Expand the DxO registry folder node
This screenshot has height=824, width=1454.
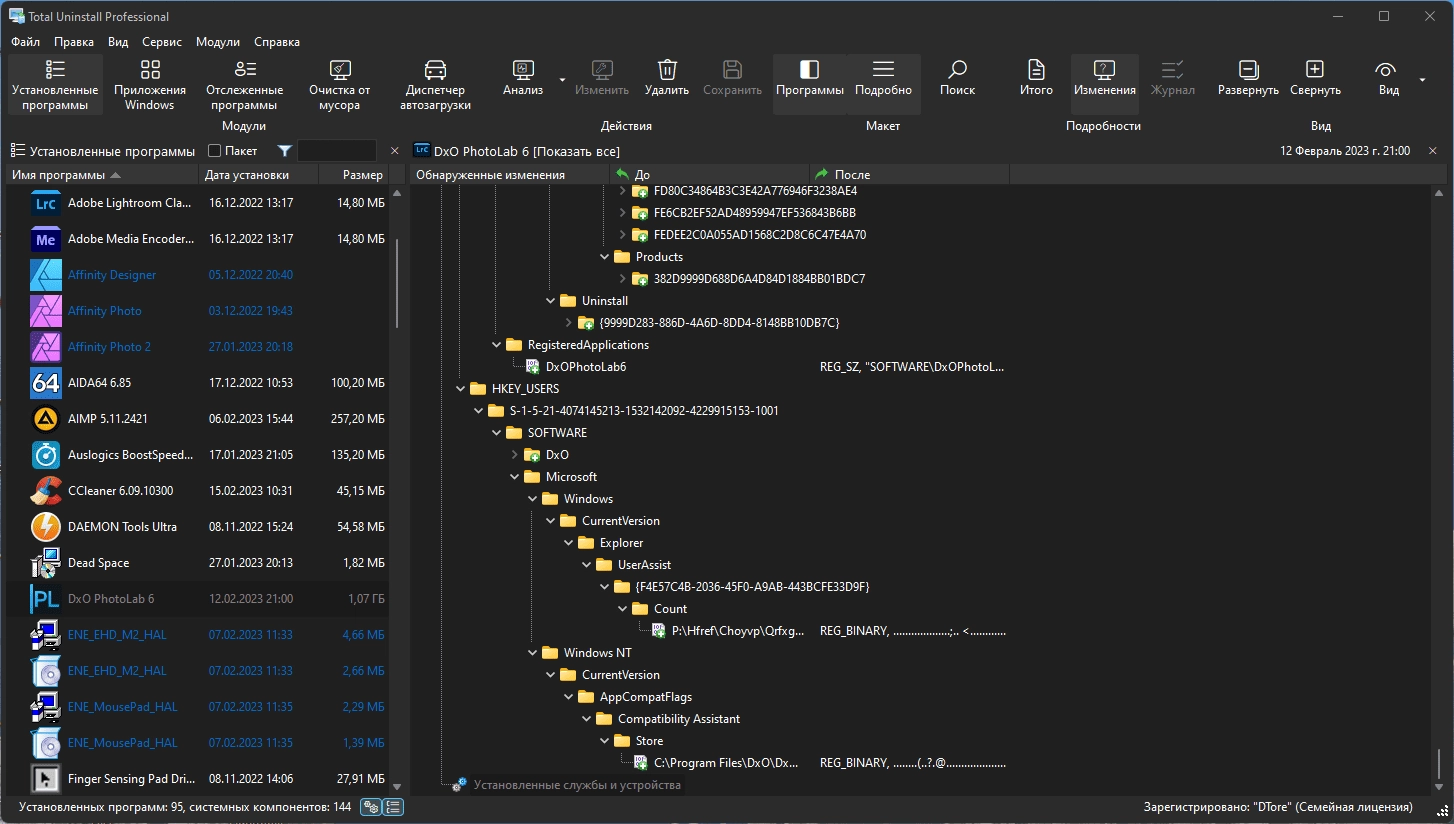[515, 455]
